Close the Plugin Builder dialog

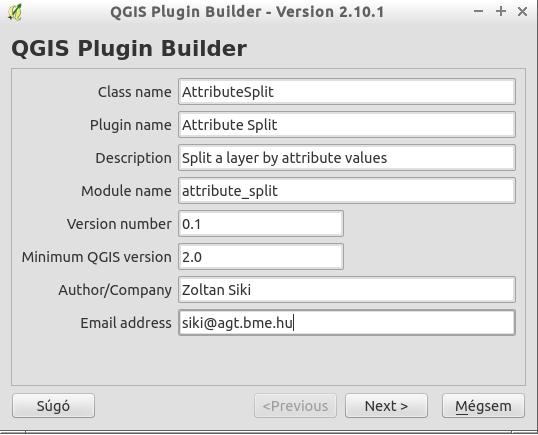point(522,11)
